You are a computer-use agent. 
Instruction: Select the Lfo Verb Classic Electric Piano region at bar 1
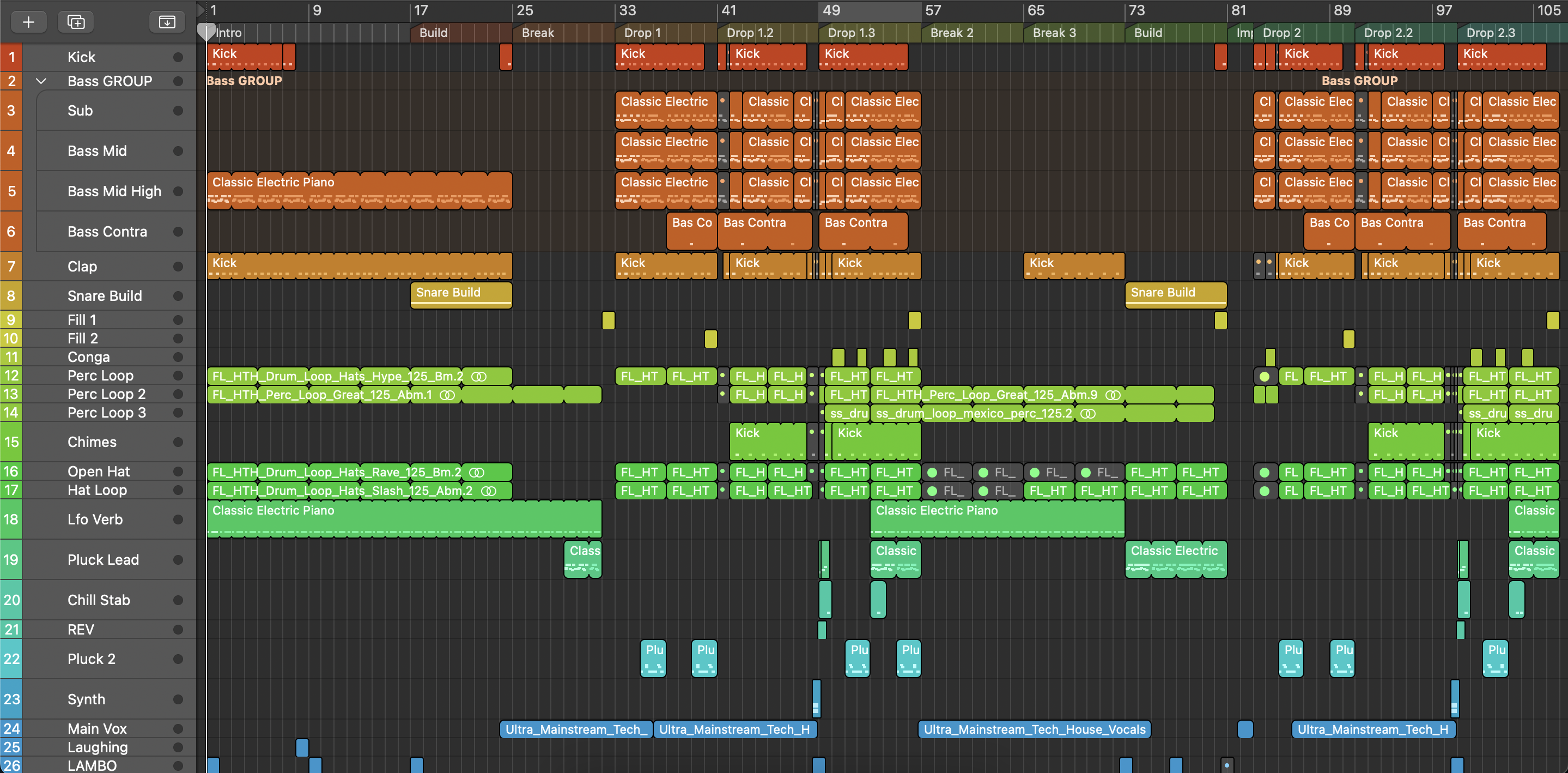click(404, 519)
